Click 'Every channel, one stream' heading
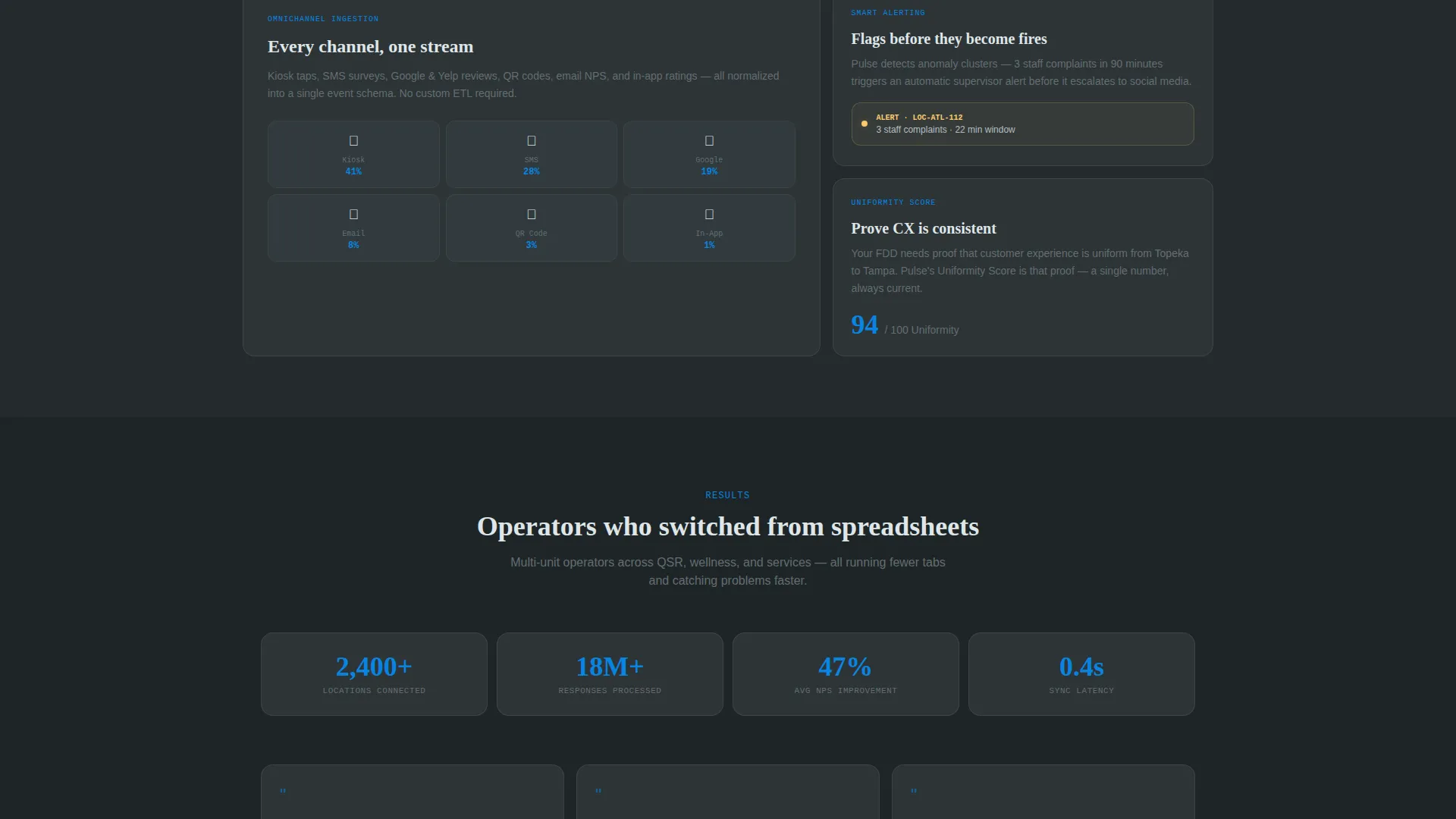Viewport: 1456px width, 819px height. coord(370,47)
